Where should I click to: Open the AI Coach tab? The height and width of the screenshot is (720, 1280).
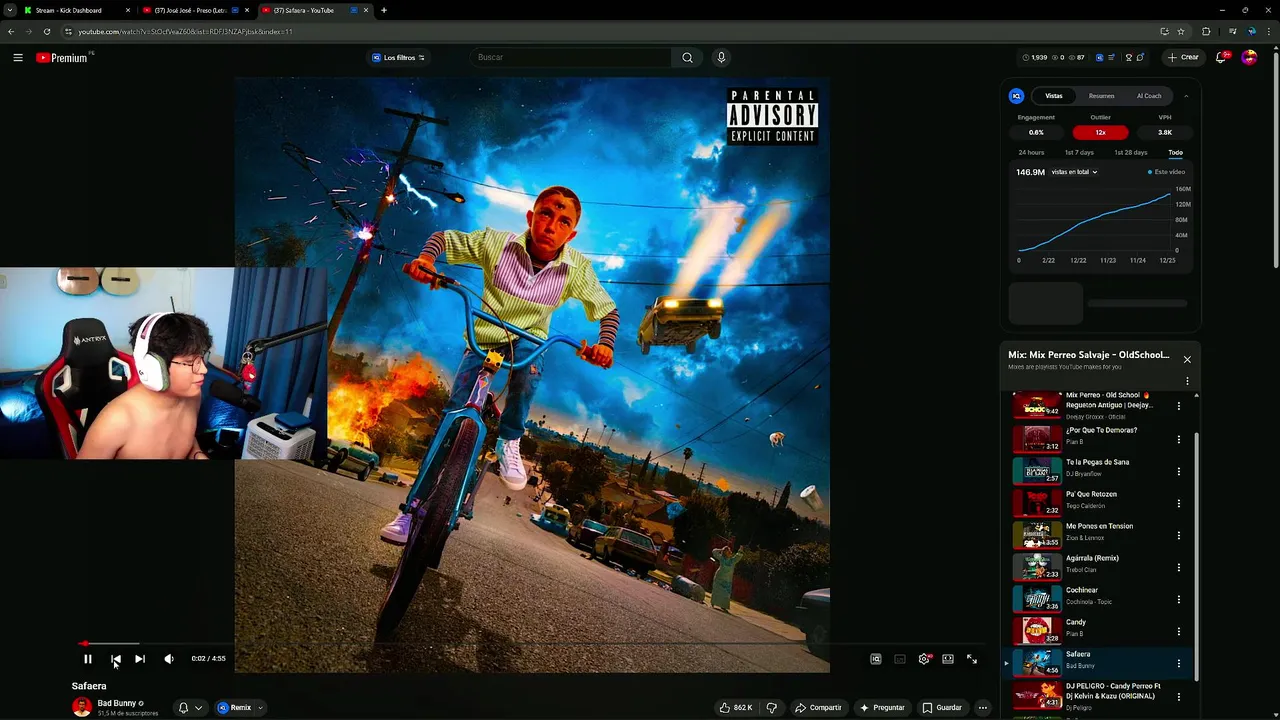click(1149, 96)
